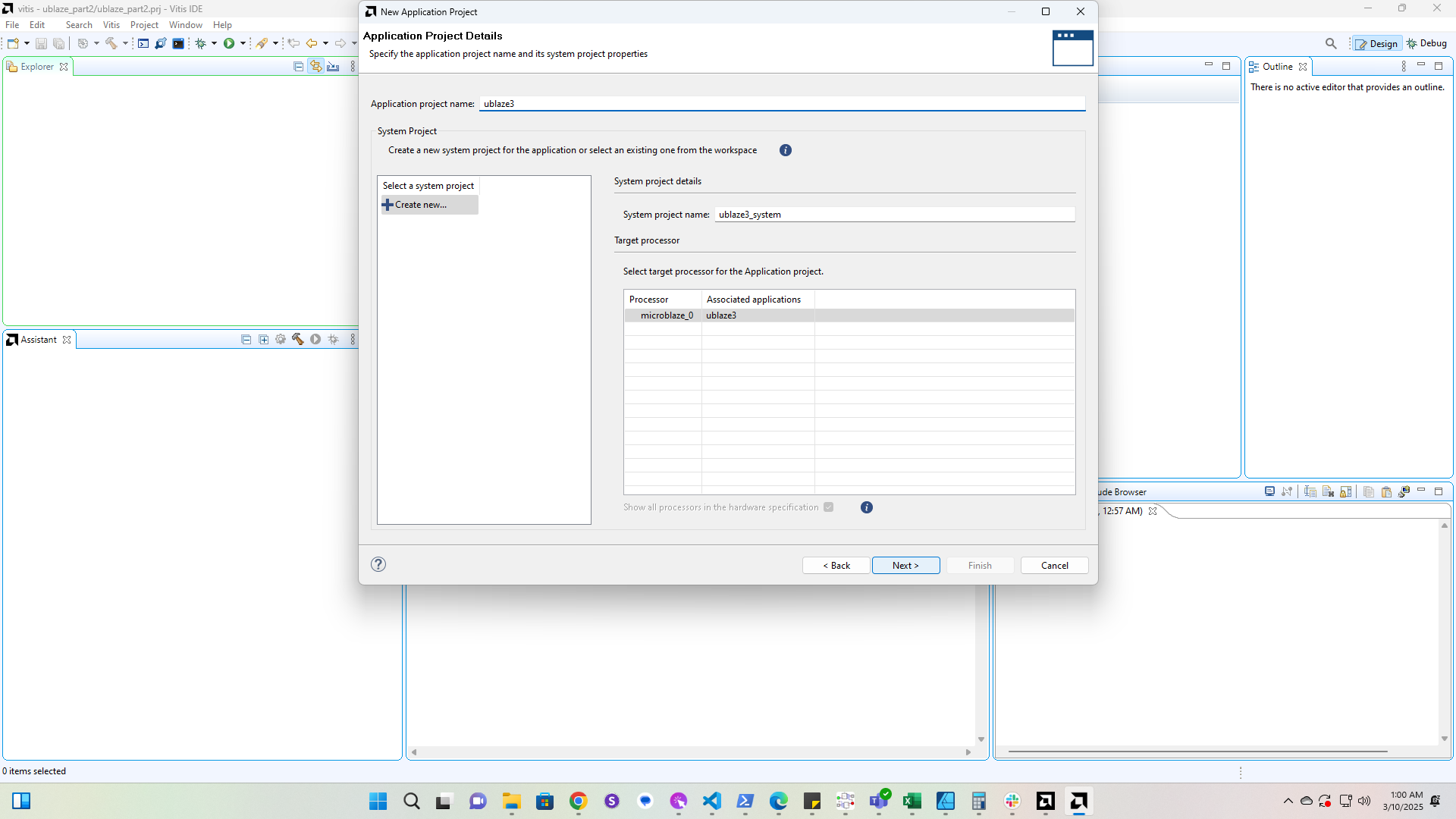Switch to the Design perspective
Viewport: 1456px width, 819px height.
pos(1376,44)
